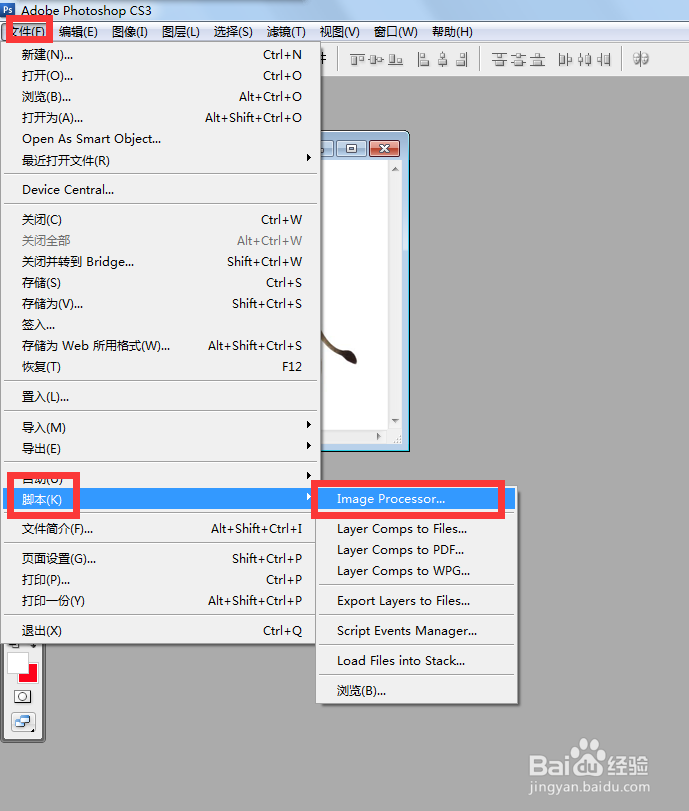Click the Ps icon in title bar
This screenshot has height=811, width=689.
coord(8,9)
